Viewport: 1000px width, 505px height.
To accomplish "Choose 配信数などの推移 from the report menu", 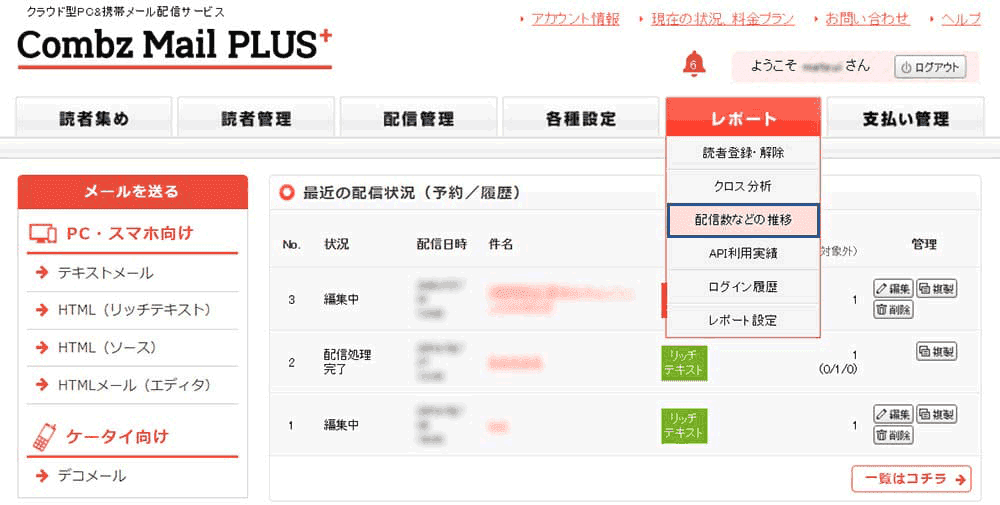I will pyautogui.click(x=743, y=220).
